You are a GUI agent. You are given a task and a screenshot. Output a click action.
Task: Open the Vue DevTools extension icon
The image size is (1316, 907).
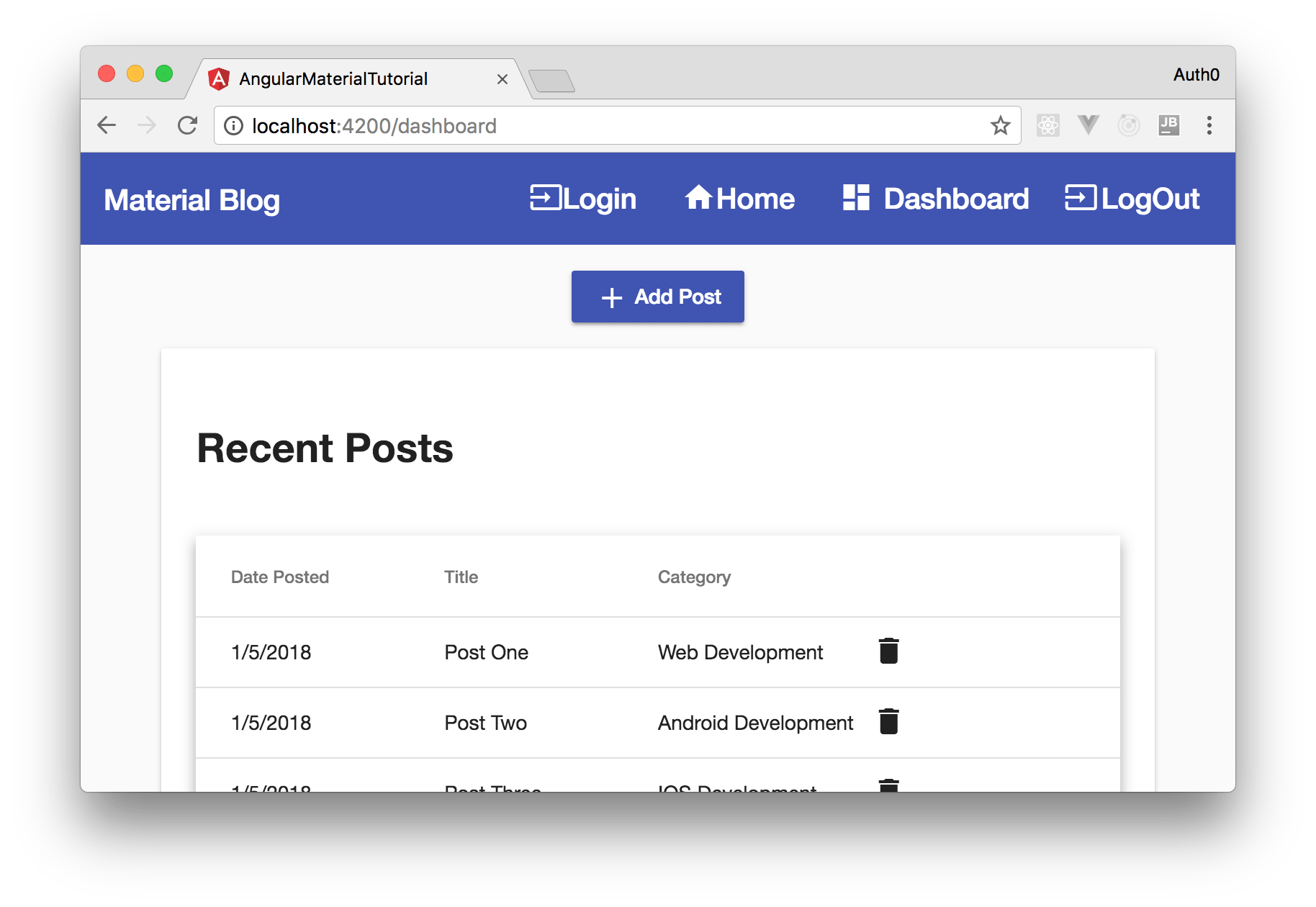[1089, 125]
